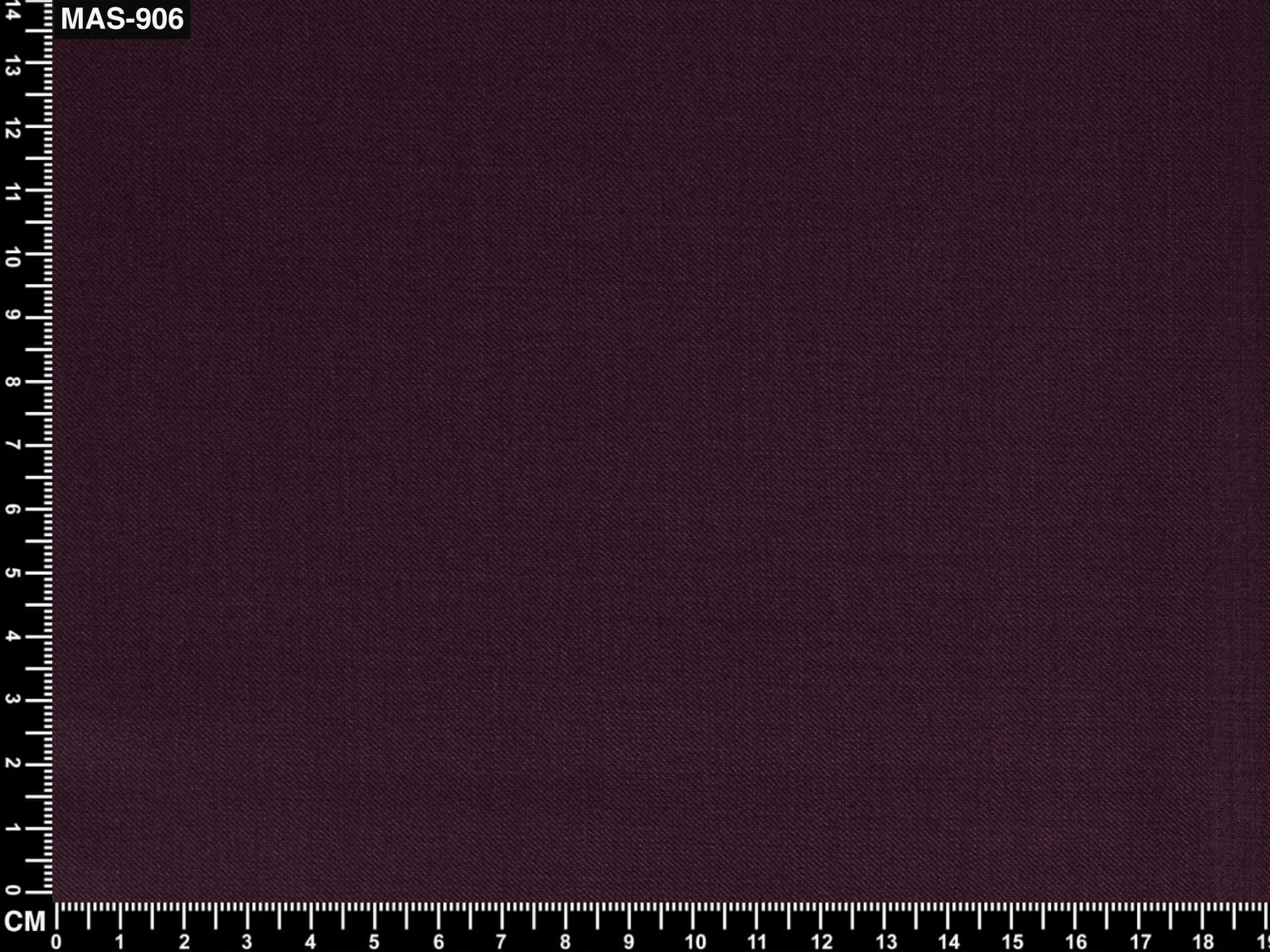Screen dimensions: 1270x952
Task: Click the 5 mark on vertical ruler
Action: (x=13, y=572)
